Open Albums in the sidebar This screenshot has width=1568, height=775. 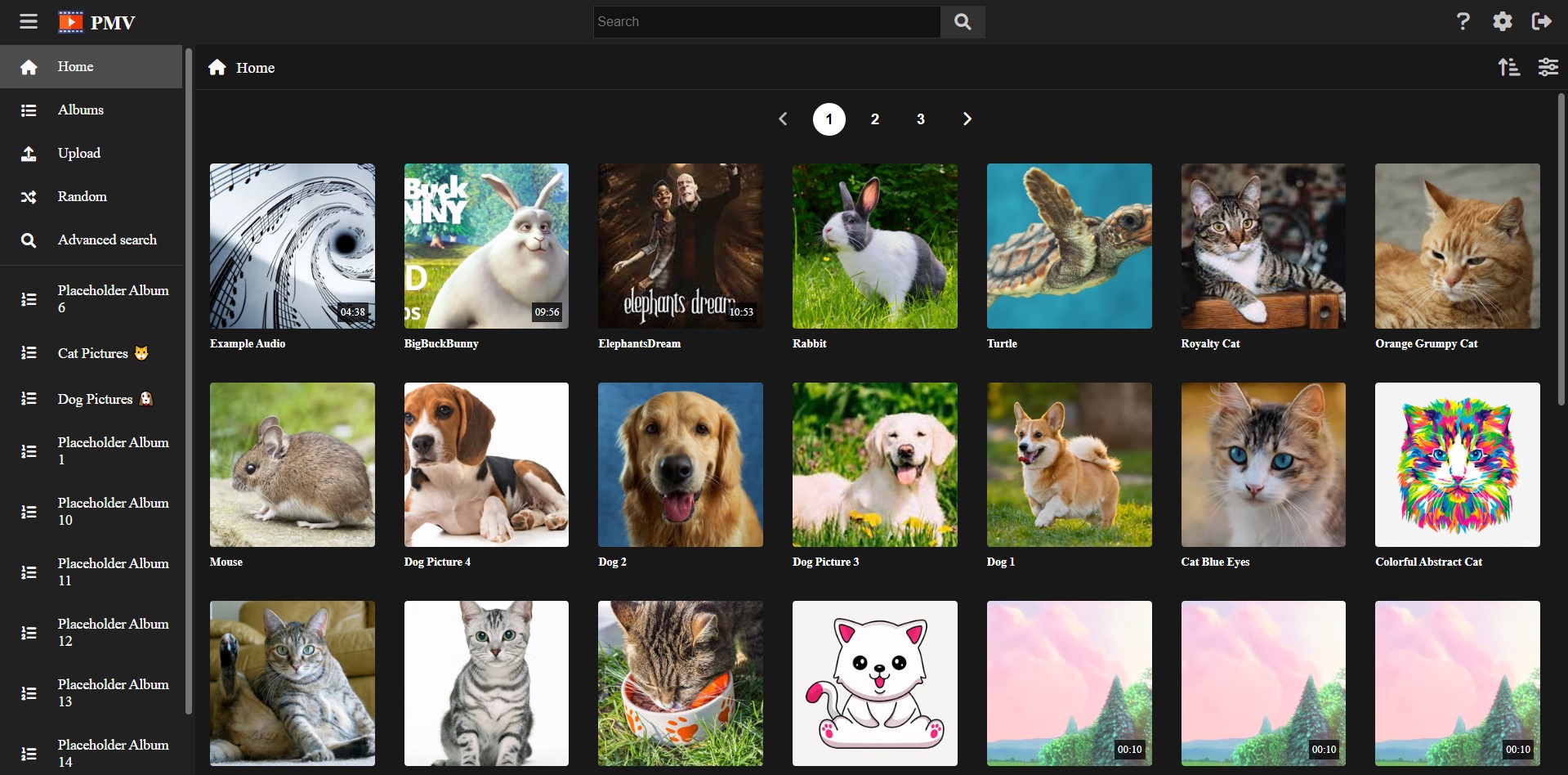[x=91, y=110]
